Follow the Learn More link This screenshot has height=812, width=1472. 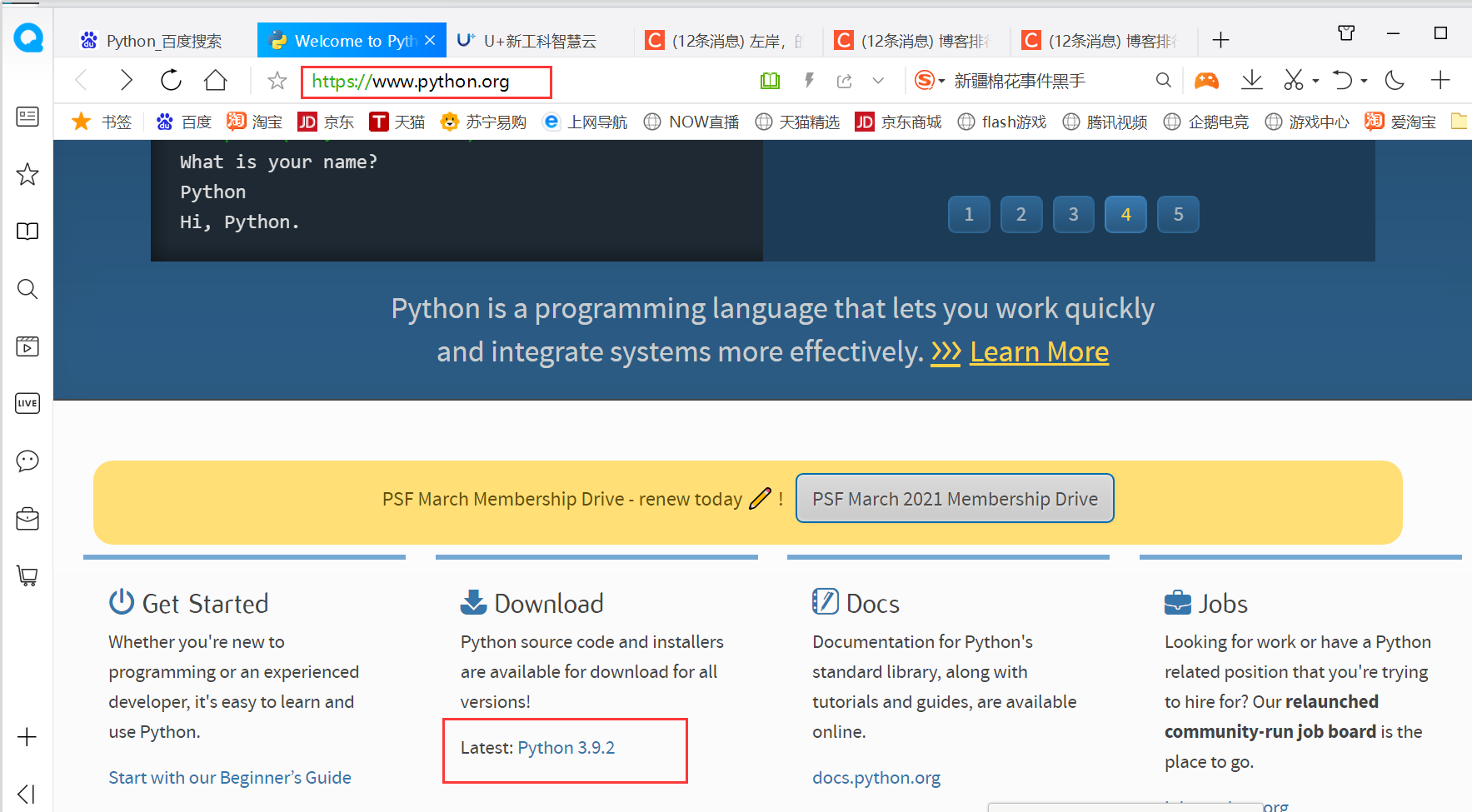1039,351
